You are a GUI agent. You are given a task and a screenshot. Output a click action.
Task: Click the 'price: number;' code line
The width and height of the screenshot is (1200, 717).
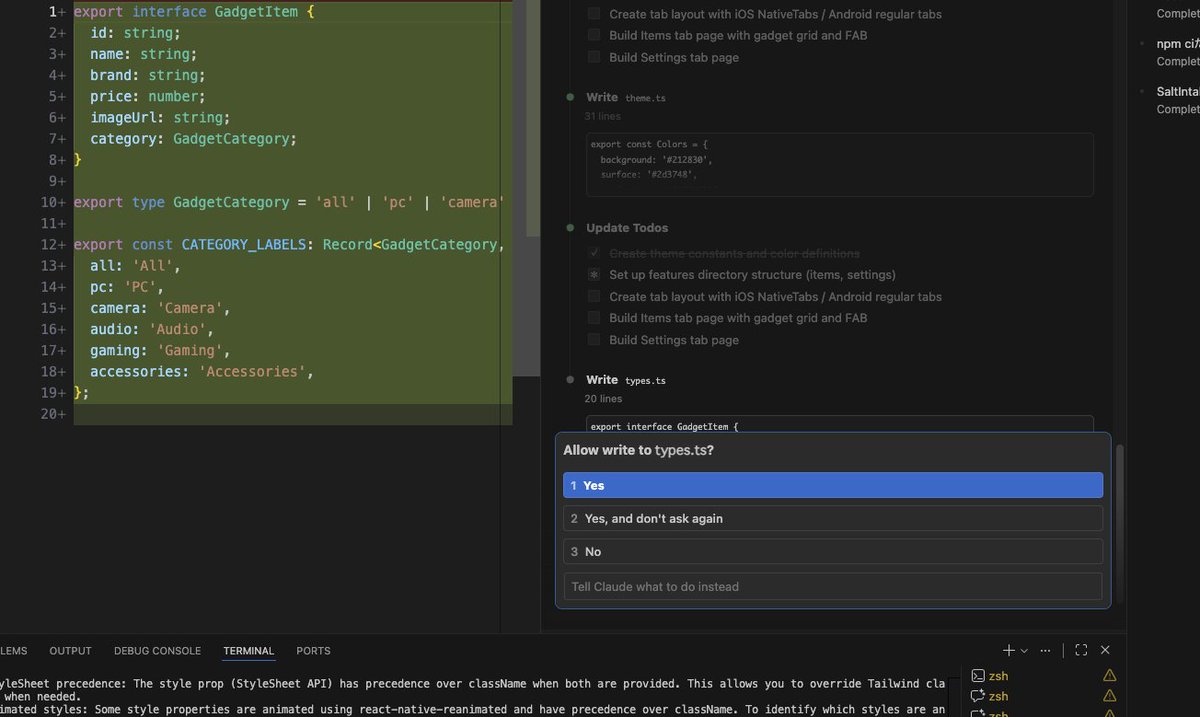coord(147,96)
